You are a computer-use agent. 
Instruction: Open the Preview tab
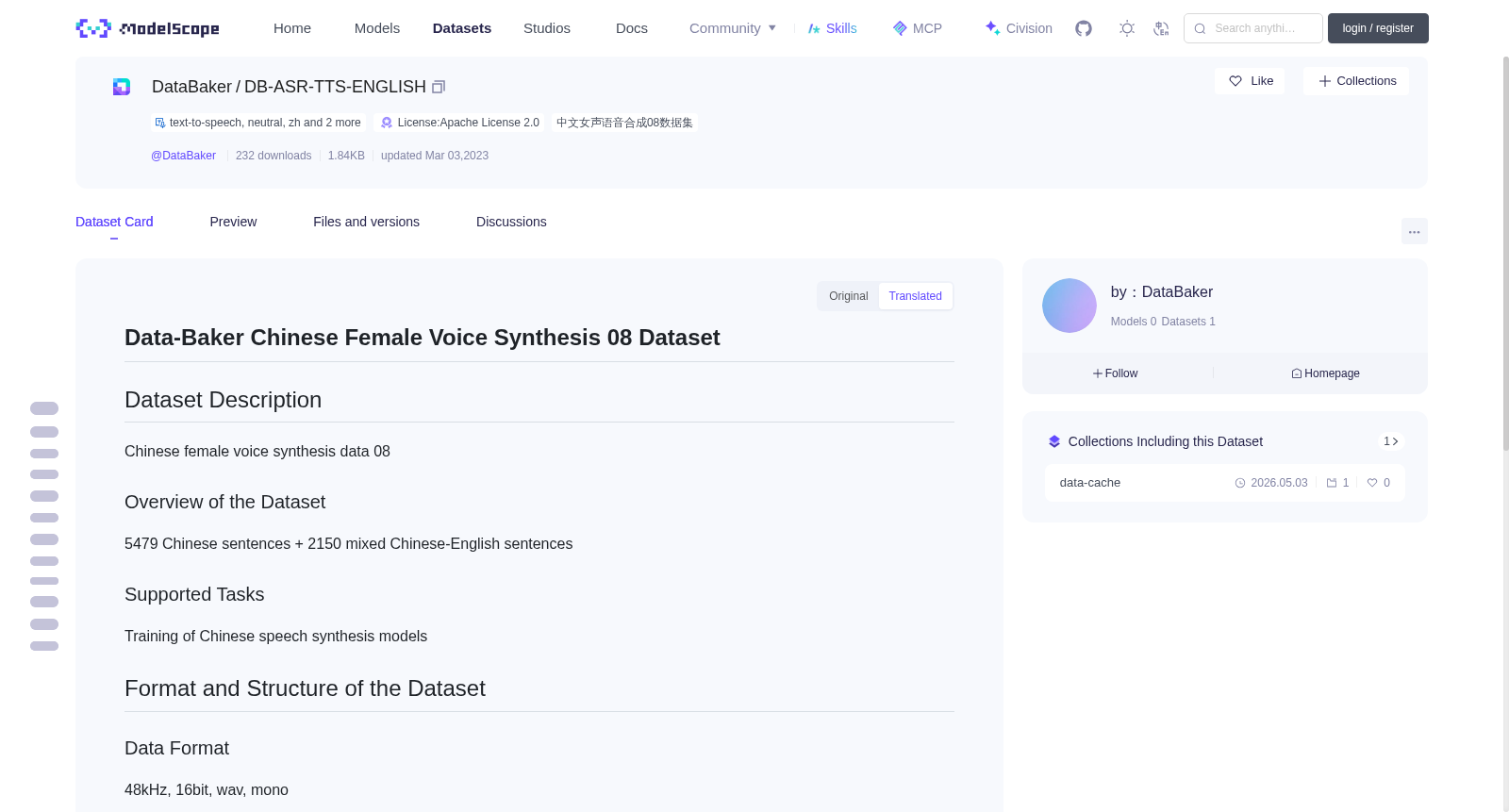click(x=233, y=222)
